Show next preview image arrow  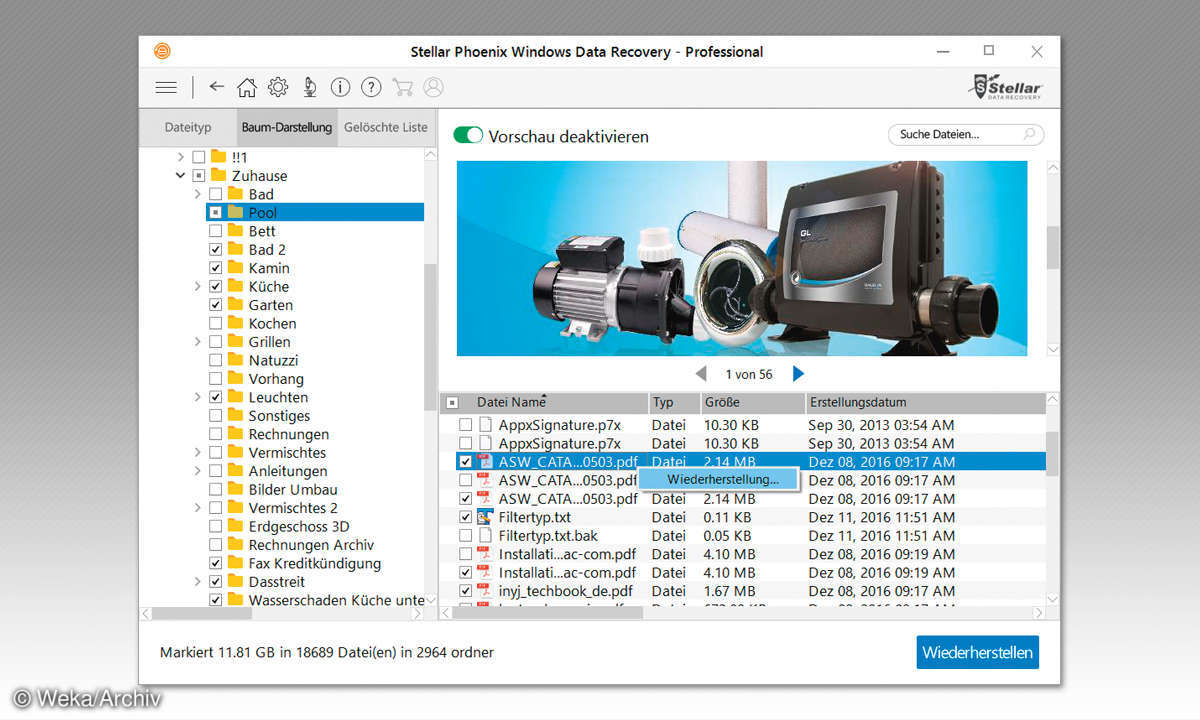[x=798, y=374]
